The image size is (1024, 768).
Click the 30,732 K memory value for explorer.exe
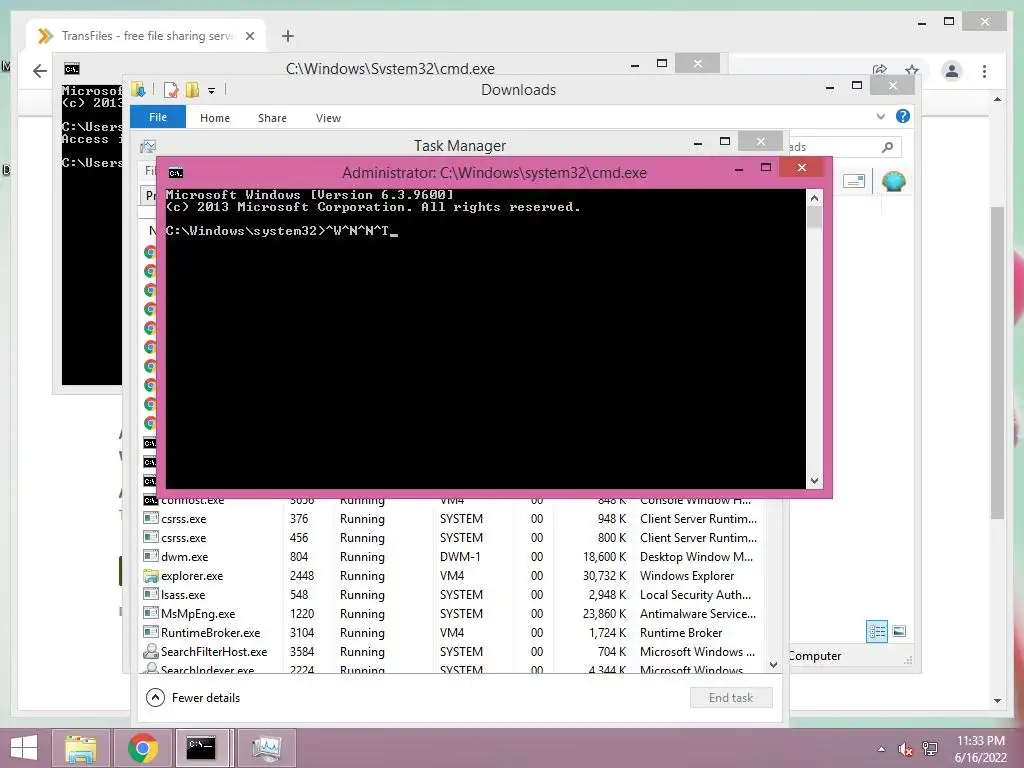[604, 576]
